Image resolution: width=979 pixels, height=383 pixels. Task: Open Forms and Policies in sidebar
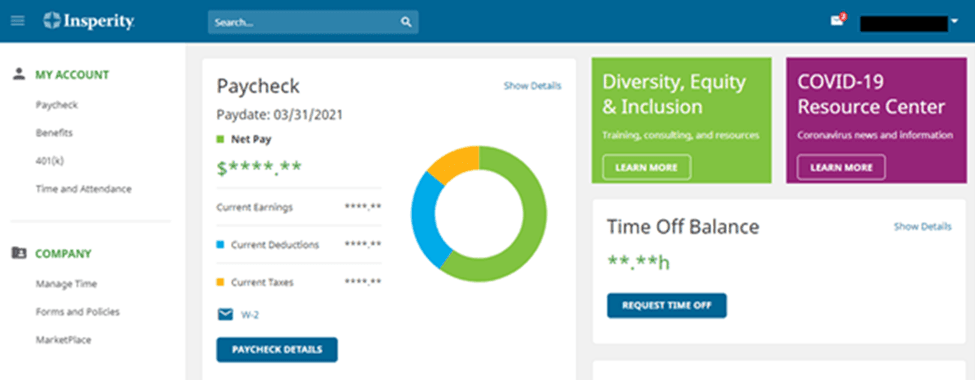coord(77,312)
